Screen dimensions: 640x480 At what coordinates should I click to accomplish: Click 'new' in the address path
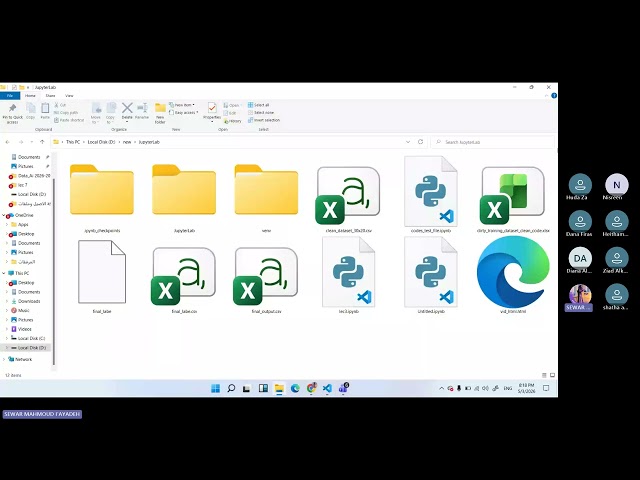[127, 142]
